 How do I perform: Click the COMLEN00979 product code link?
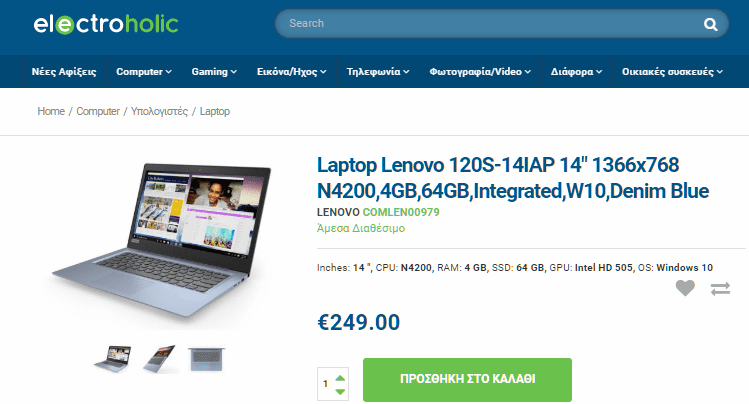point(401,212)
